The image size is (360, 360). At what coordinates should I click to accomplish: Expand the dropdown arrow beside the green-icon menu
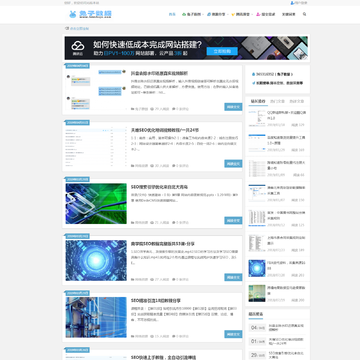click(x=203, y=15)
